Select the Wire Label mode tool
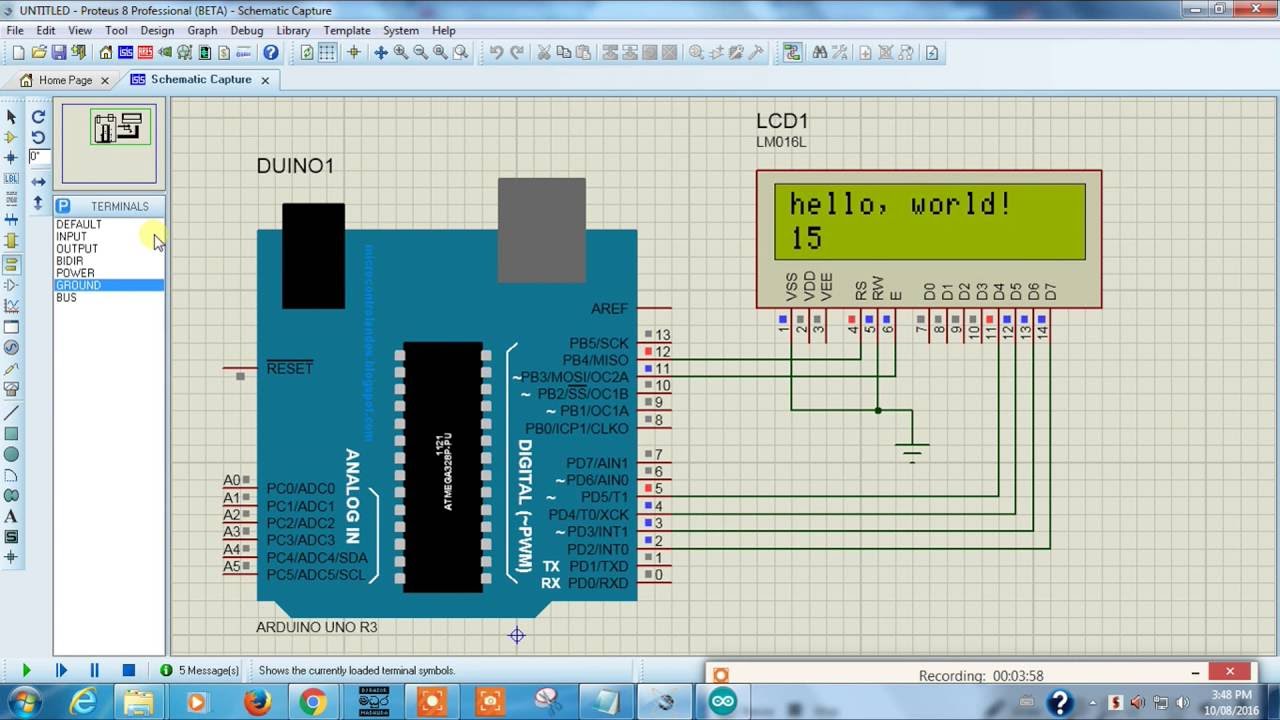The image size is (1280, 720). point(11,178)
